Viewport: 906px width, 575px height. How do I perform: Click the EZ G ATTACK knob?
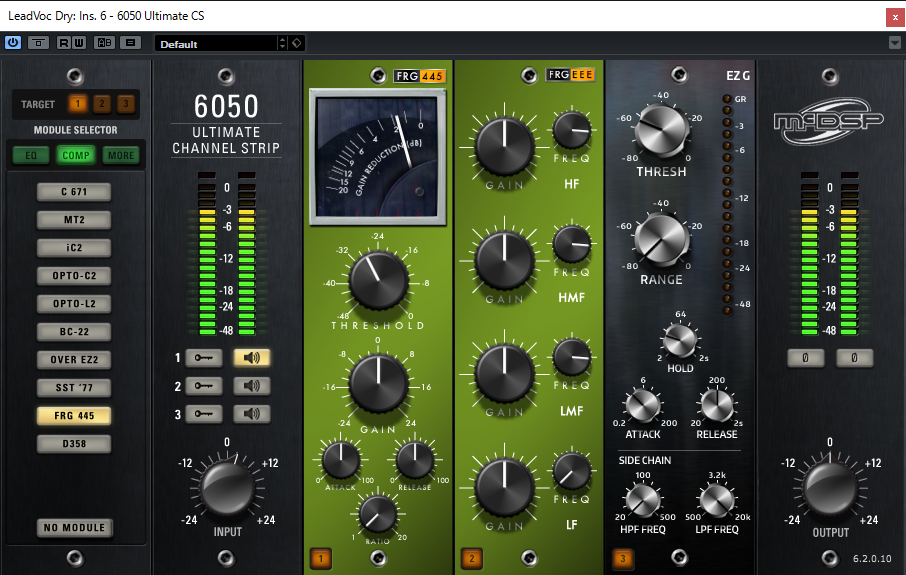(x=643, y=406)
